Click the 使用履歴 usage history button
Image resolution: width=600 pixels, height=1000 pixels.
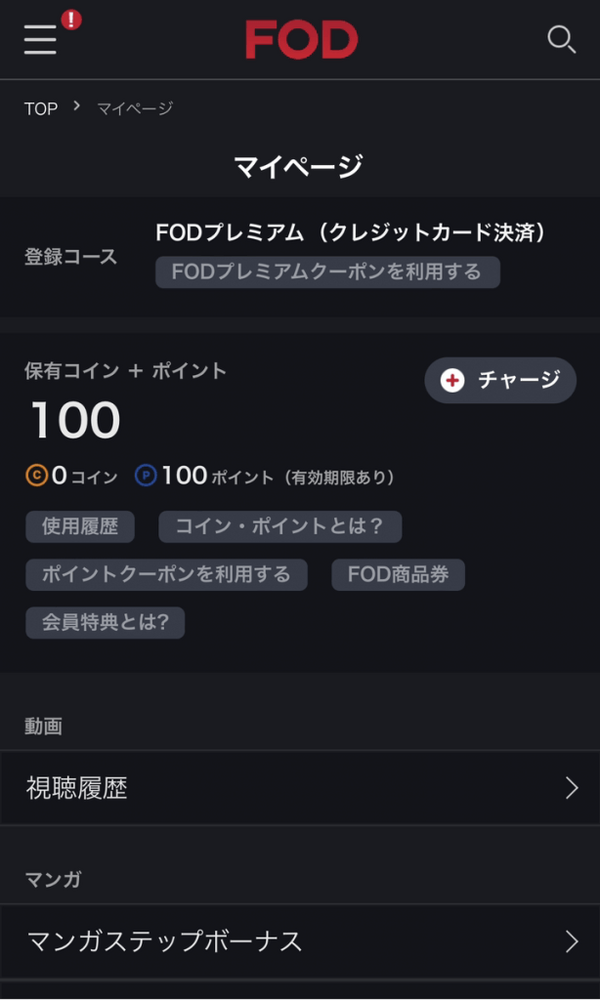pyautogui.click(x=79, y=527)
